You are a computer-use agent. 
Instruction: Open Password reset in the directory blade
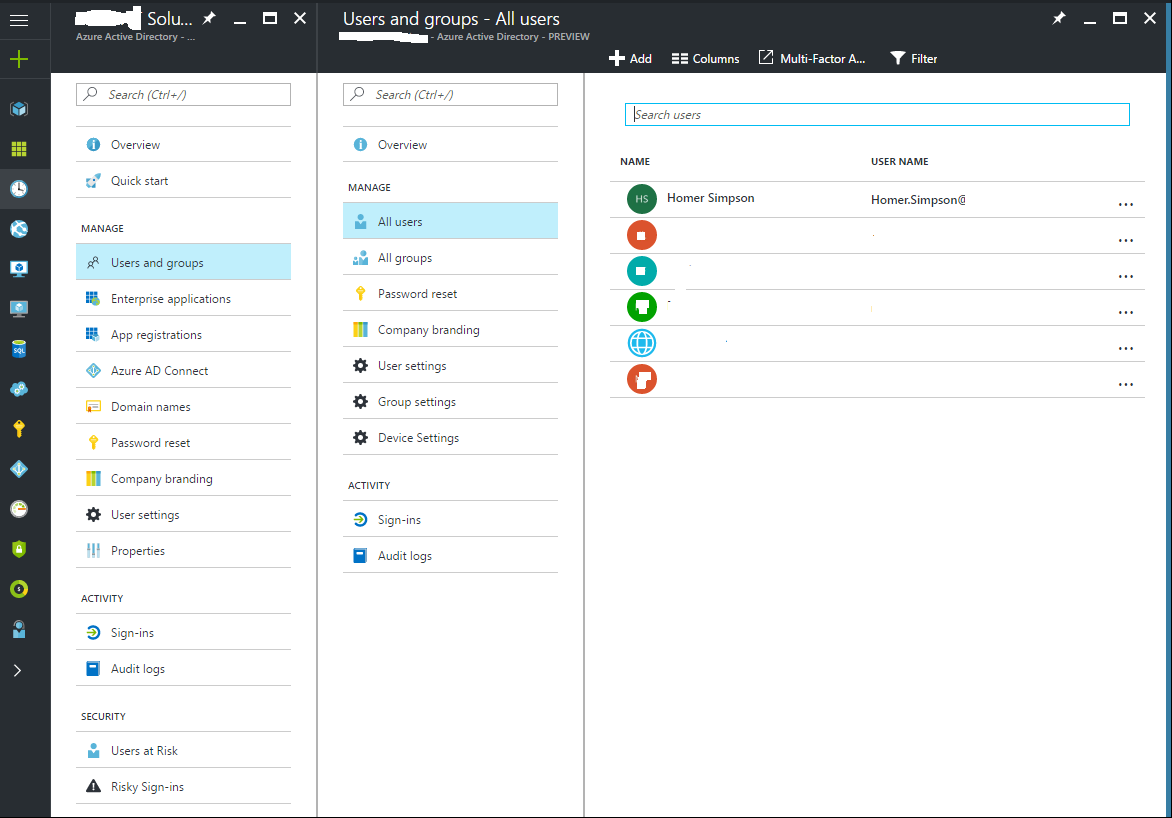point(183,442)
